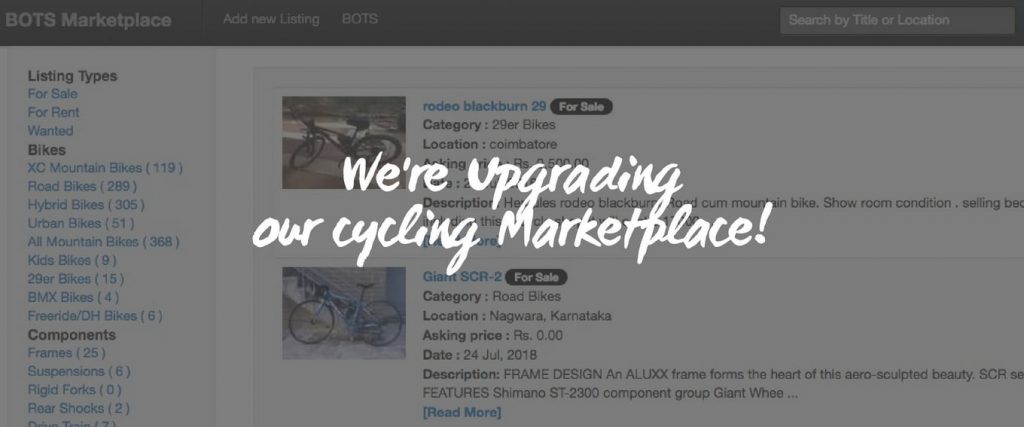Viewport: 1024px width, 427px height.
Task: Focus the Search by Title or Location field
Action: (897, 20)
